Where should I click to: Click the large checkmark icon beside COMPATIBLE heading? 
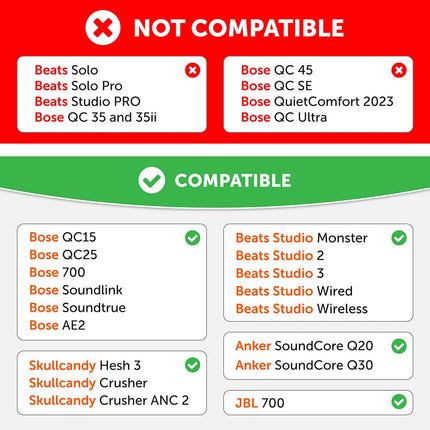click(x=152, y=180)
